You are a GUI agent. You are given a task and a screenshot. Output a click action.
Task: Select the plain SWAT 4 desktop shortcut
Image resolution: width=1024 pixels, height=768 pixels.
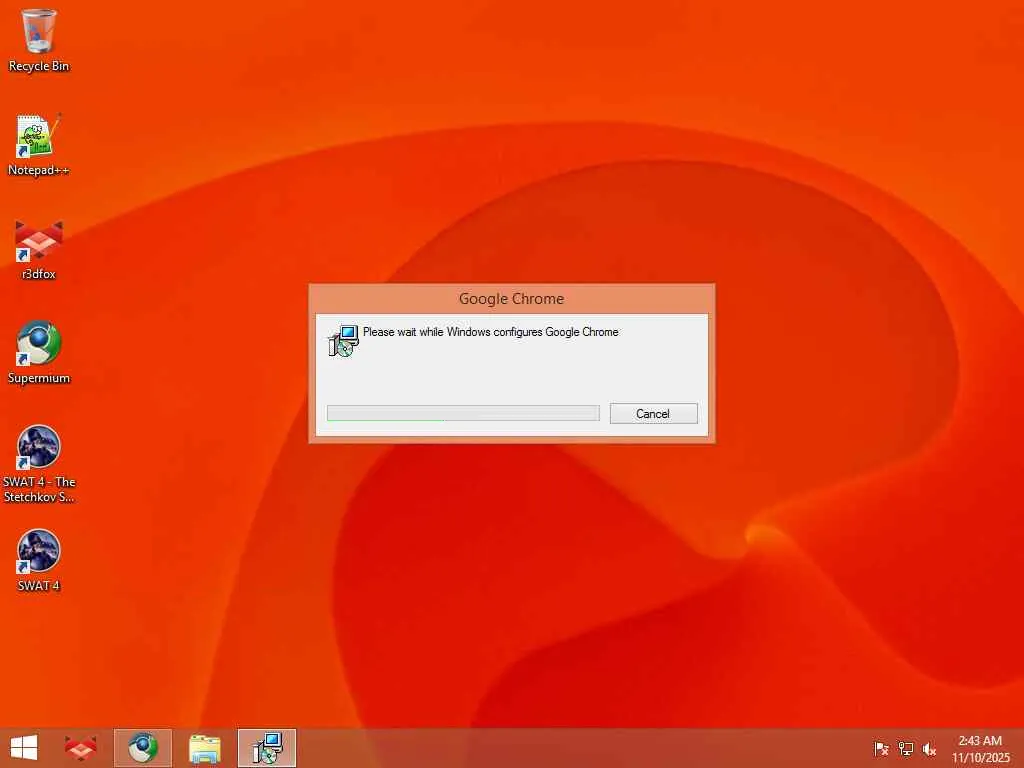[x=39, y=560]
